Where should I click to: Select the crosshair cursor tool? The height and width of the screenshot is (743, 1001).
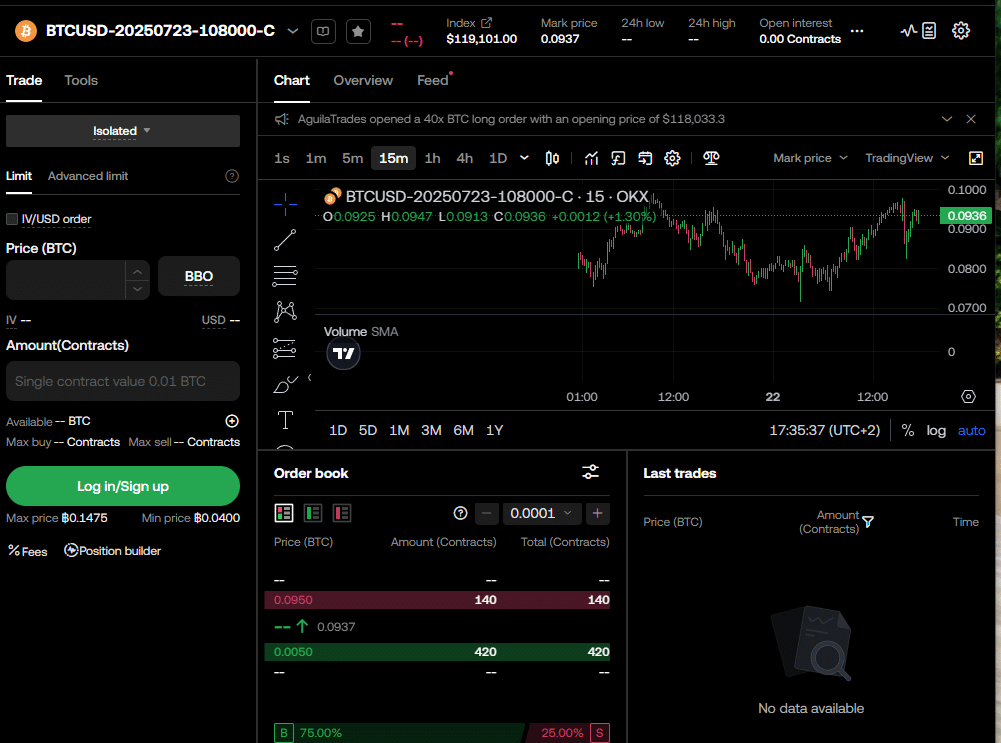[285, 204]
